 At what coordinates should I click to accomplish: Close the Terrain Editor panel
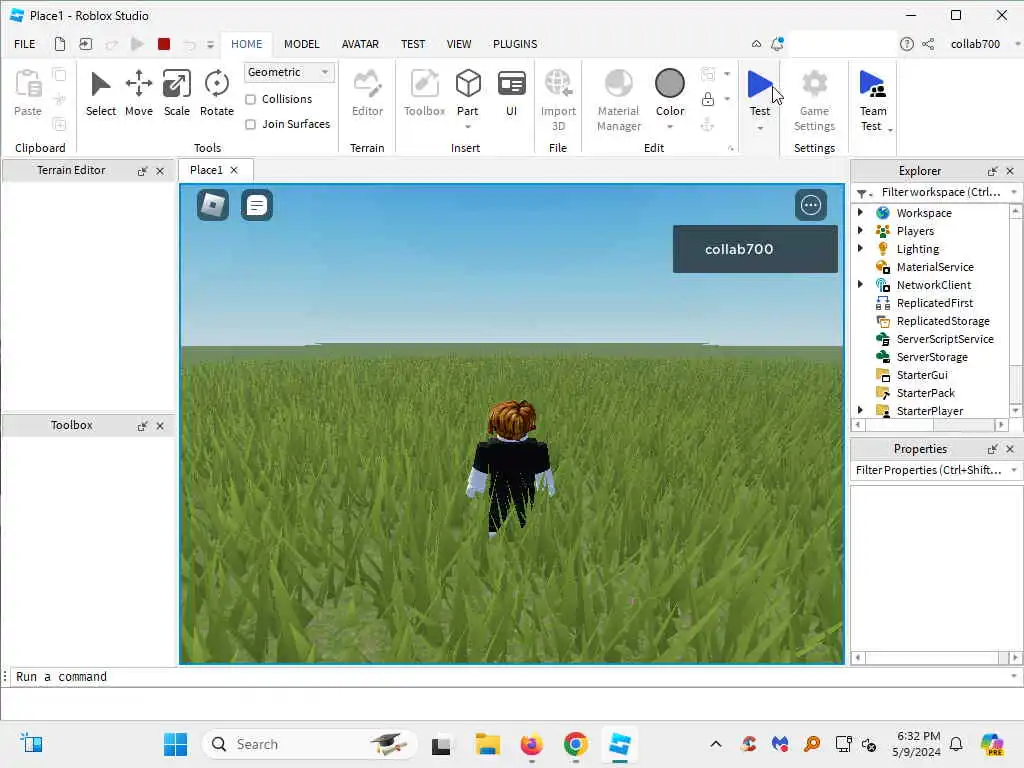pos(160,171)
